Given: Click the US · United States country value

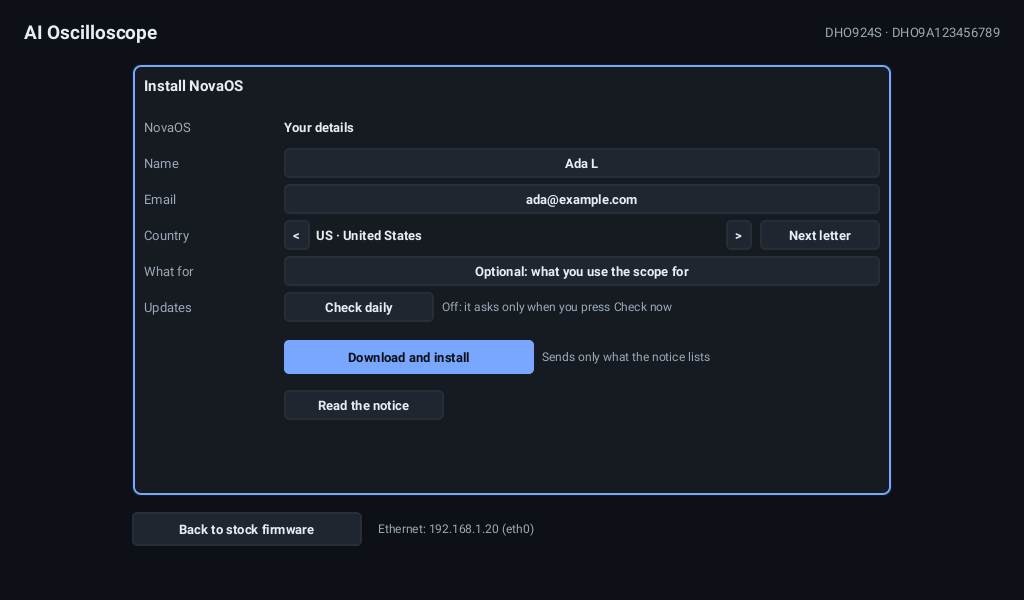Looking at the screenshot, I should [x=369, y=236].
